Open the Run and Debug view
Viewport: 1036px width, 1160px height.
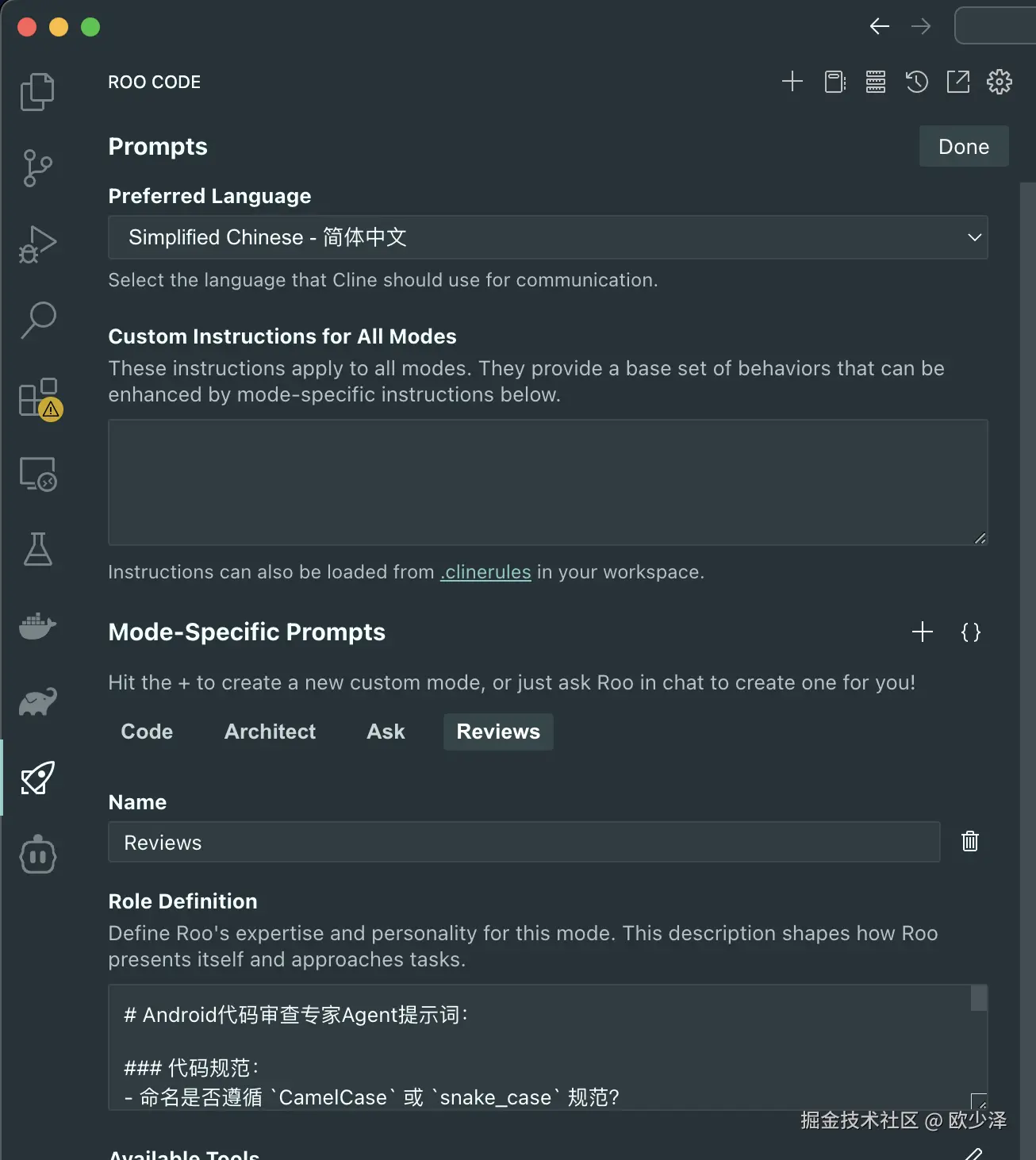click(37, 244)
